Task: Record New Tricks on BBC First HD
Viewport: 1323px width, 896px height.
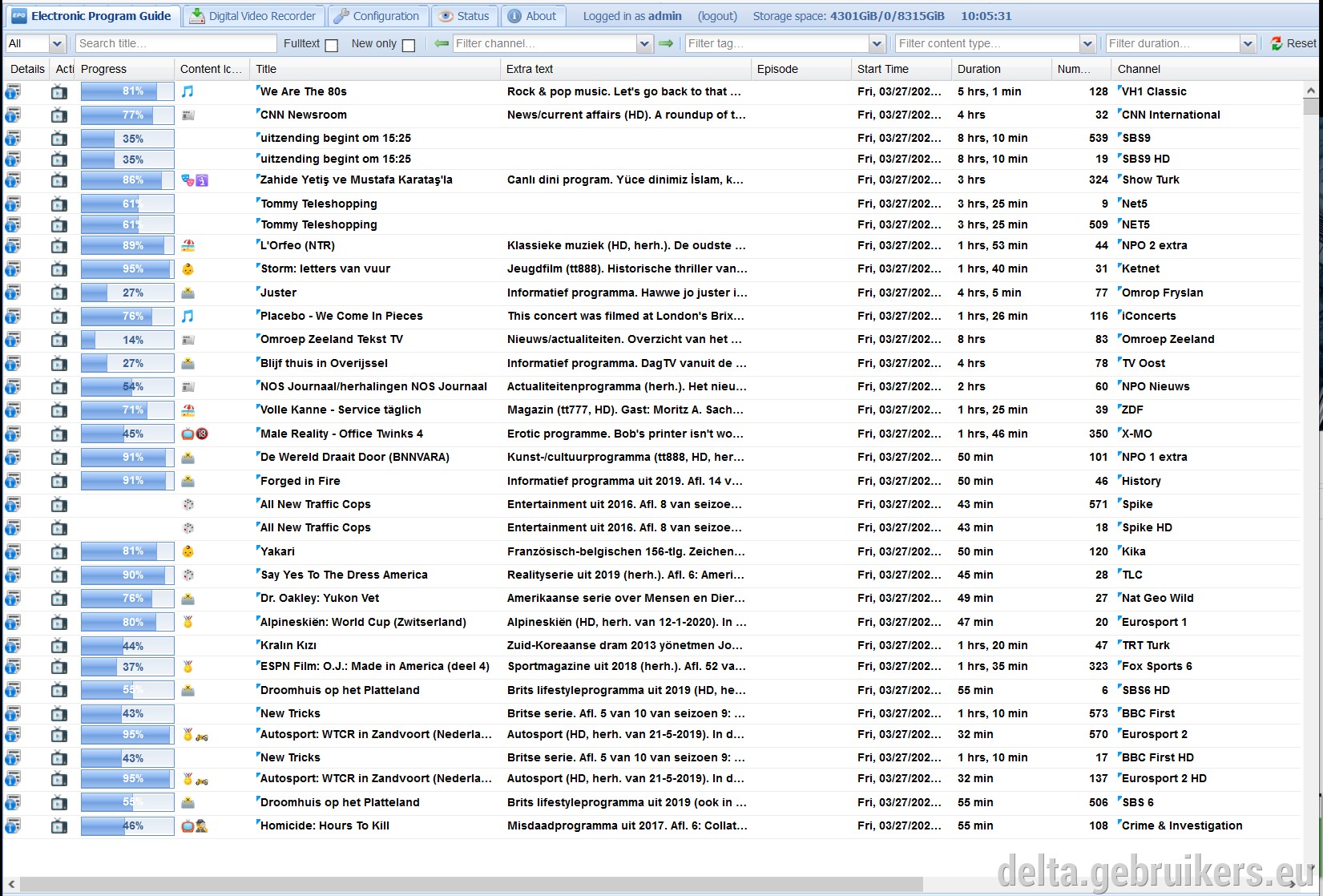Action: [x=59, y=758]
